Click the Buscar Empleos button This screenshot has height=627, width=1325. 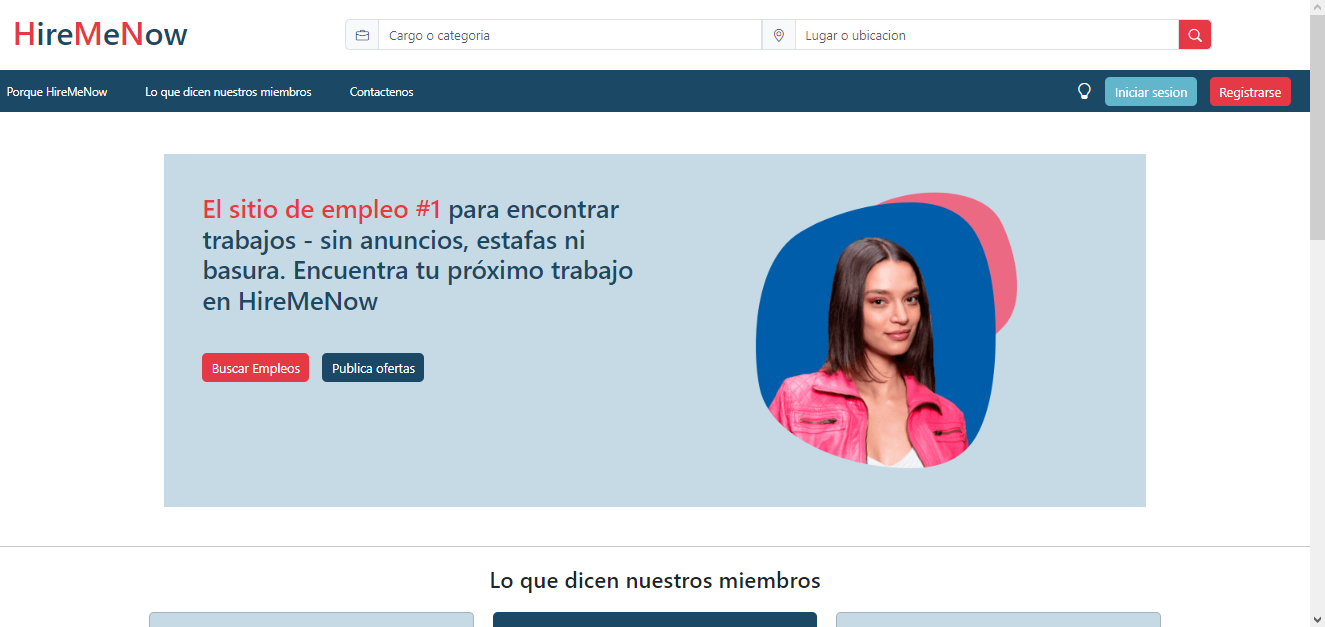[x=255, y=368]
